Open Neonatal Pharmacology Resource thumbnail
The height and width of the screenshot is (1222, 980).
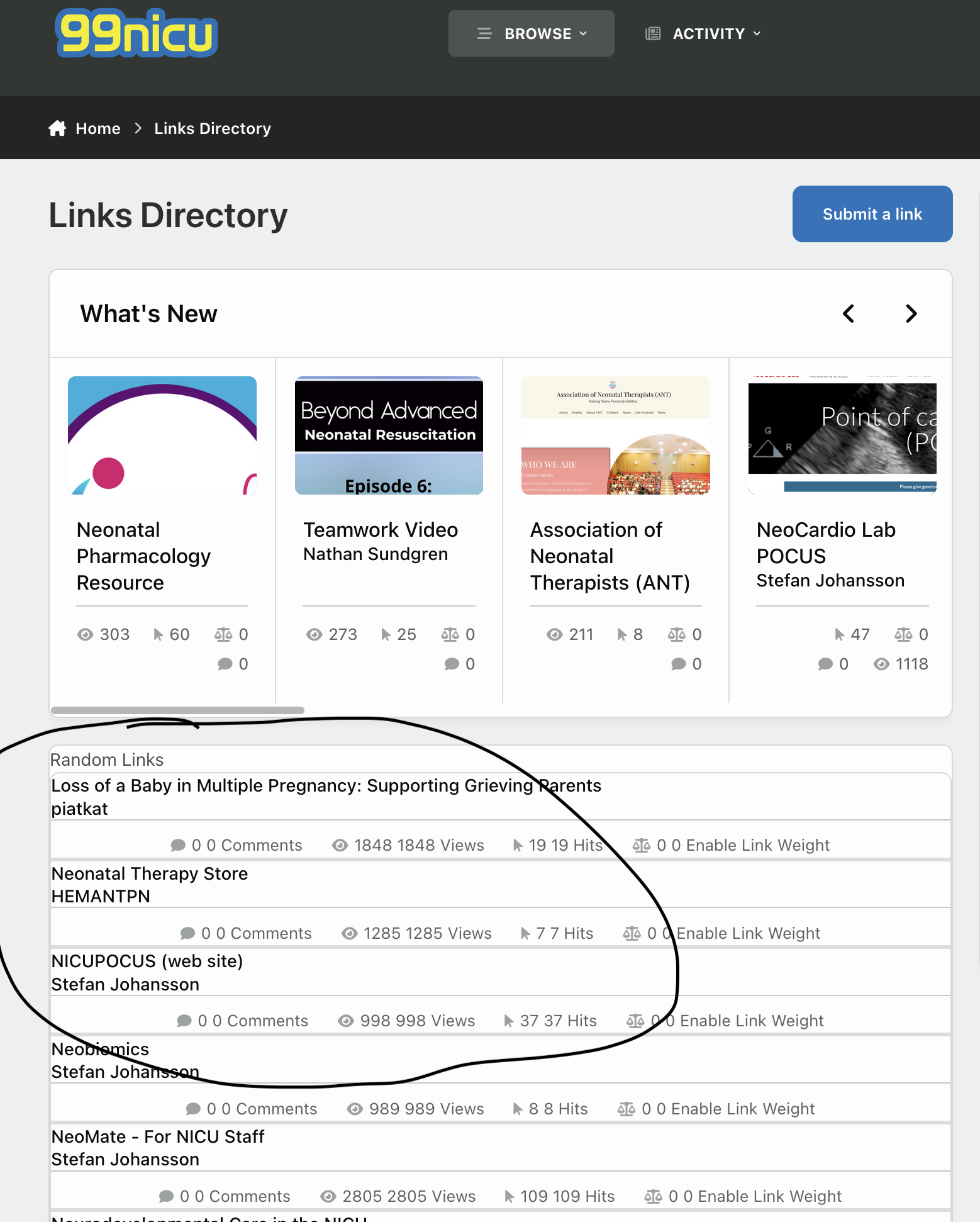[x=162, y=435]
